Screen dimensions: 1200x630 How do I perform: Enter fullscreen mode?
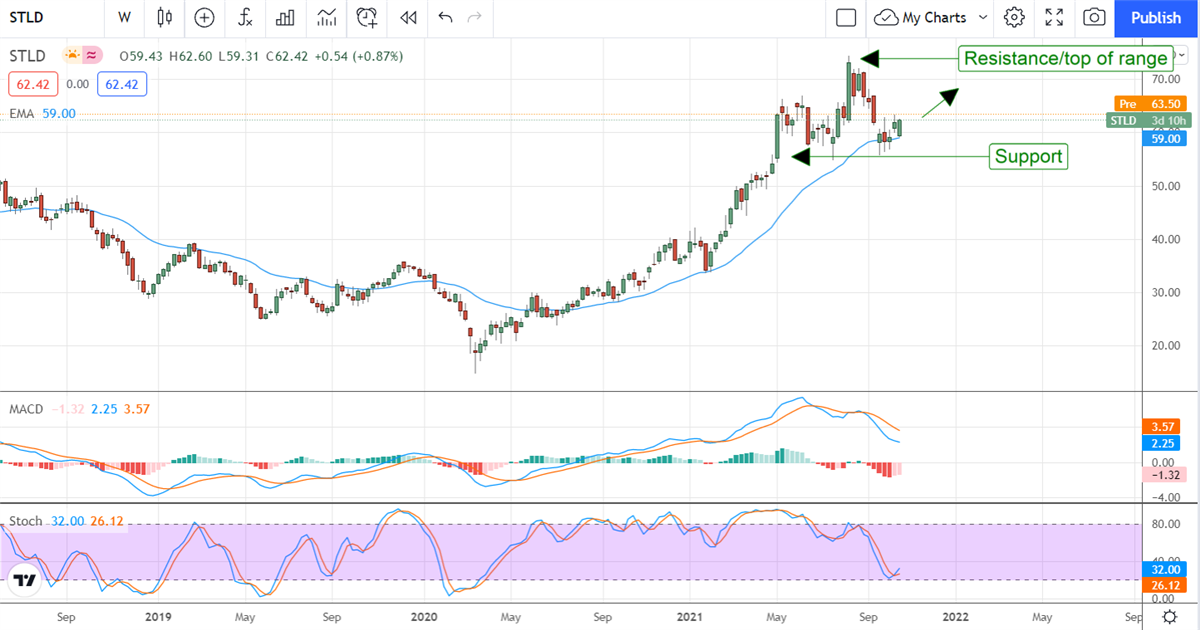click(x=1054, y=17)
